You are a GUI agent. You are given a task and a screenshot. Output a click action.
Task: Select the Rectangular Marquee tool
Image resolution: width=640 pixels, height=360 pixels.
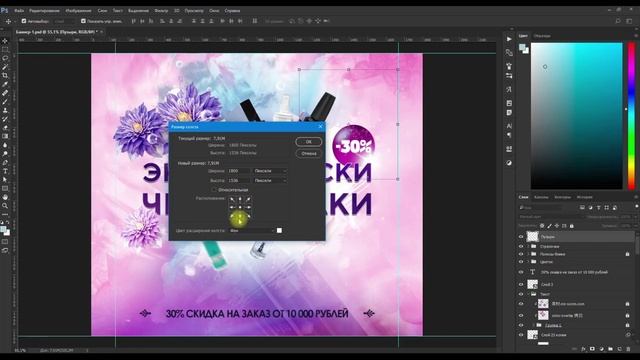click(x=5, y=49)
